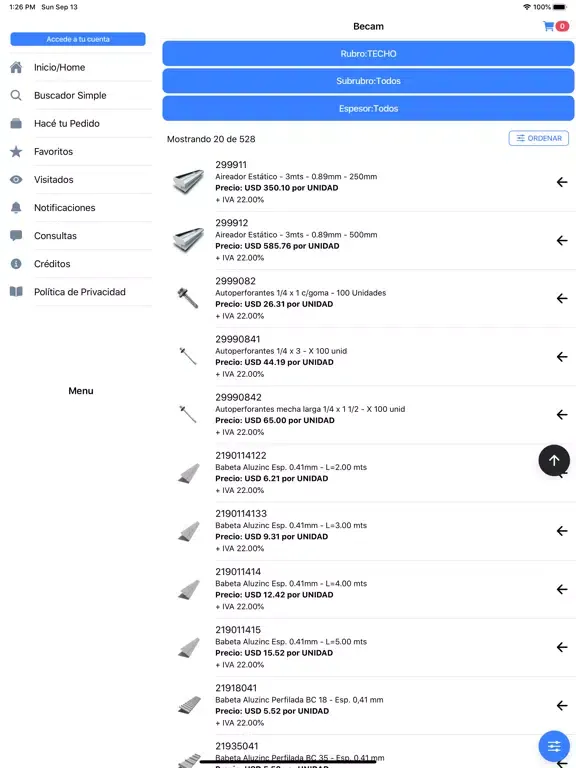Tap the Notificaciones bell icon
Screen dimensions: 576x768
click(x=16, y=208)
